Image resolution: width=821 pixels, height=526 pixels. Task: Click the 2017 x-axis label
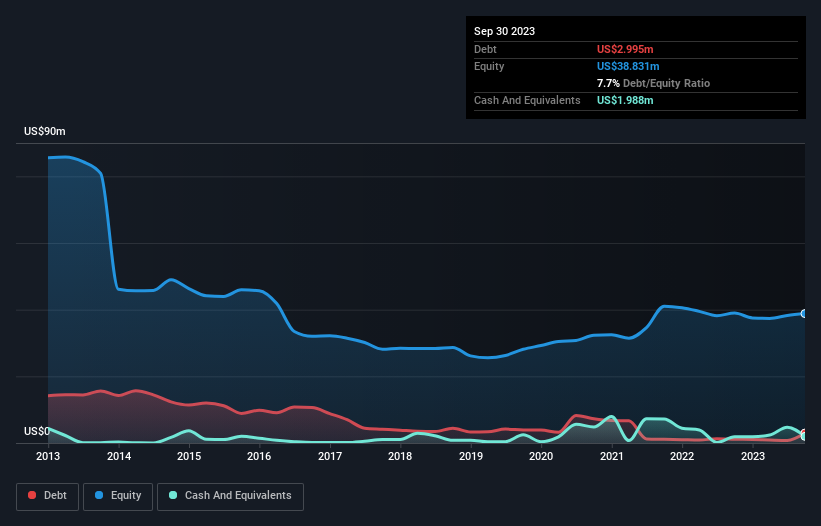point(330,456)
